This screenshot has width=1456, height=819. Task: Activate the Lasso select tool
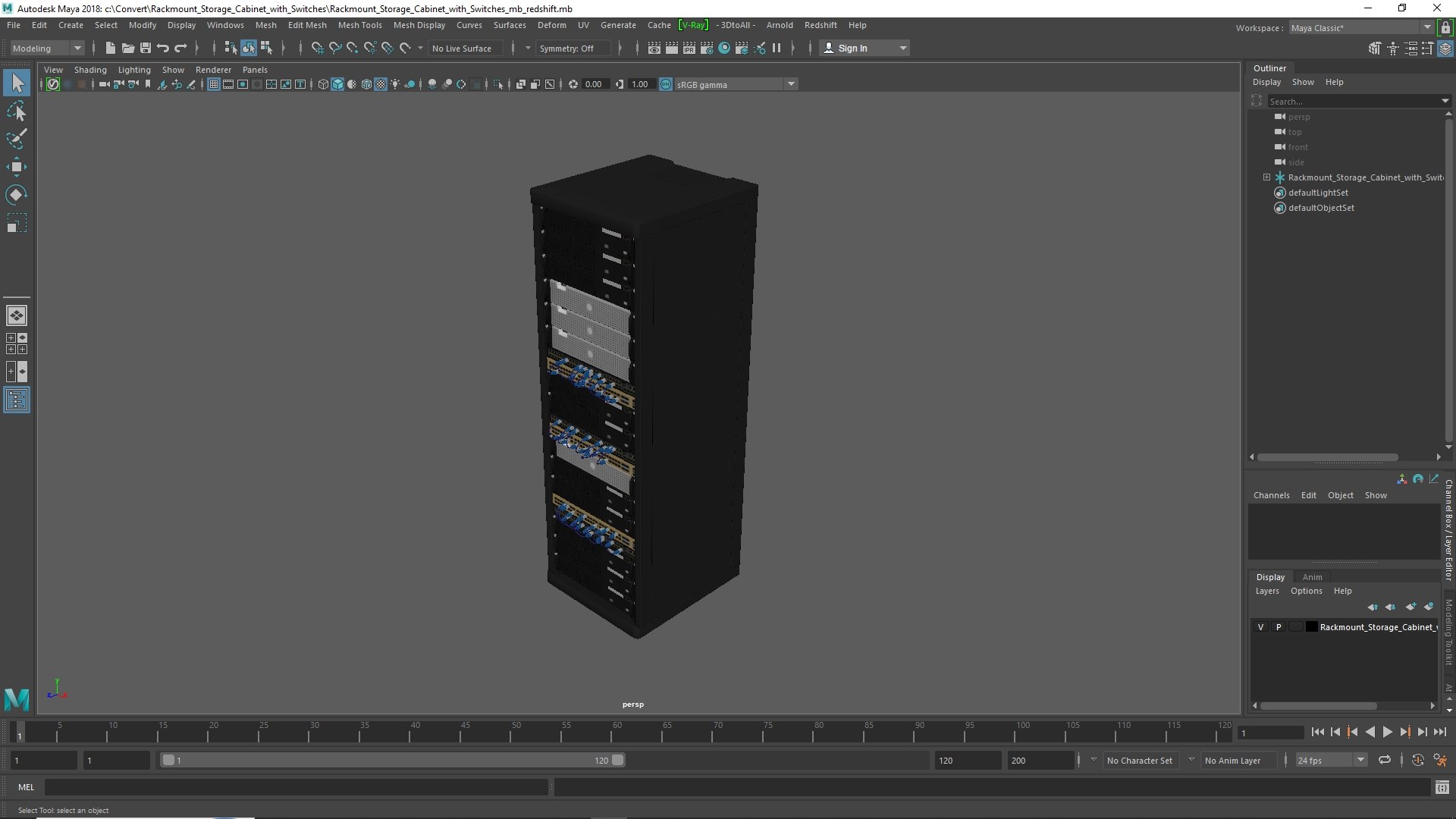click(17, 111)
